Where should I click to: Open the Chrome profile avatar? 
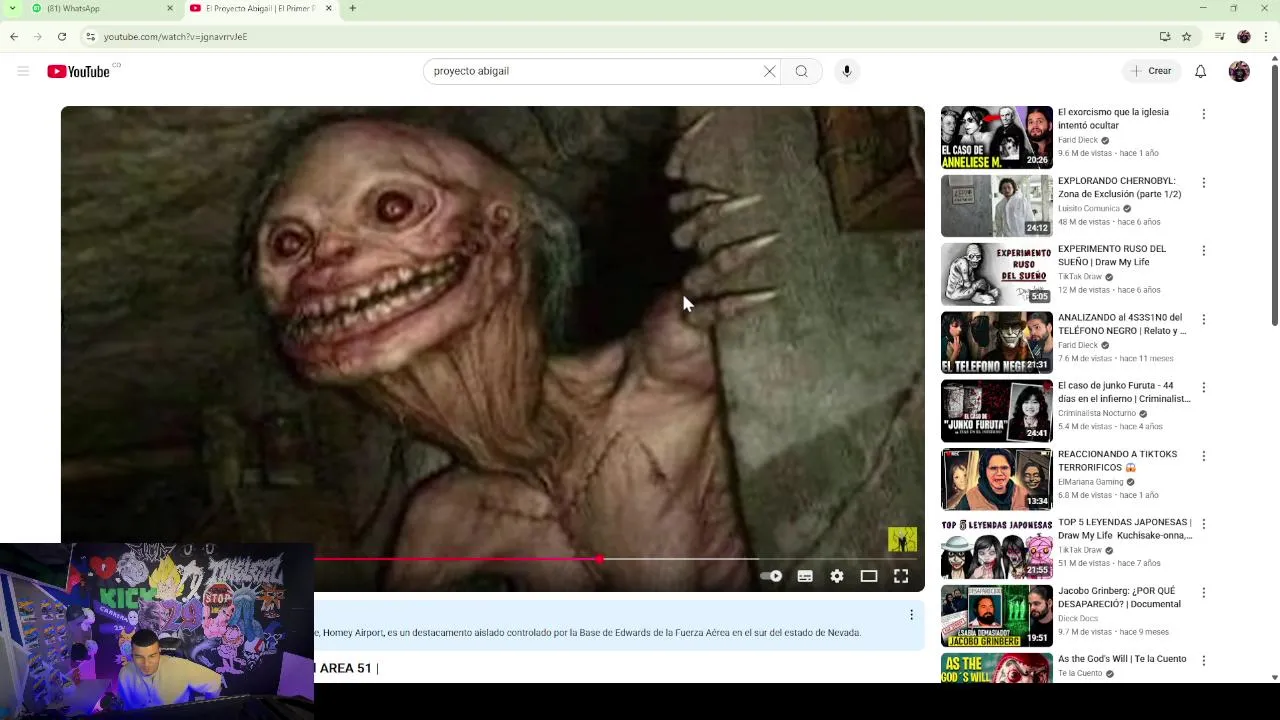coord(1244,37)
